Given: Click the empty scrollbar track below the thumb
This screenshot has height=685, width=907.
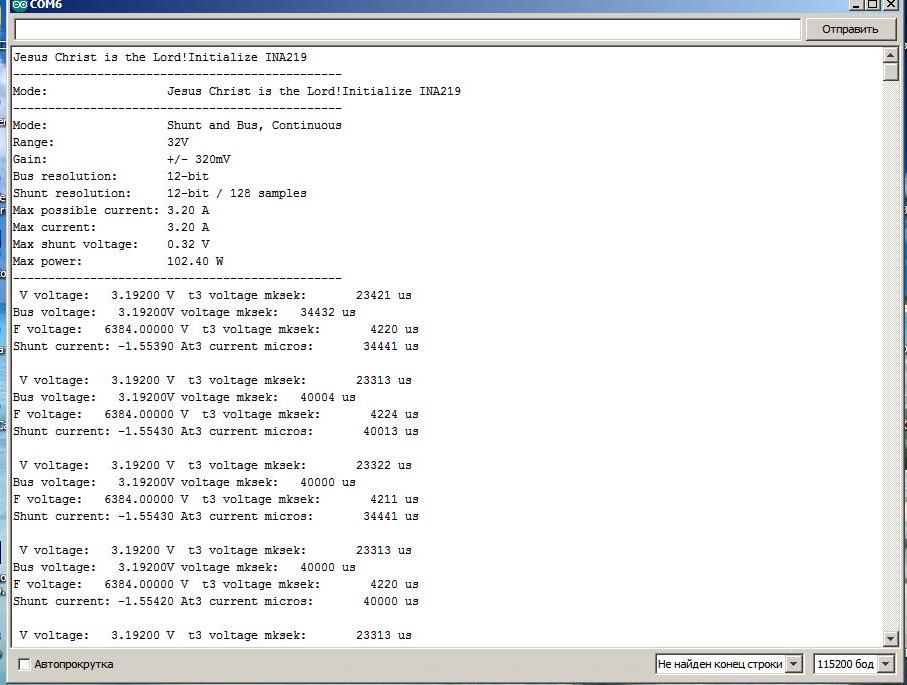Looking at the screenshot, I should pos(891,350).
